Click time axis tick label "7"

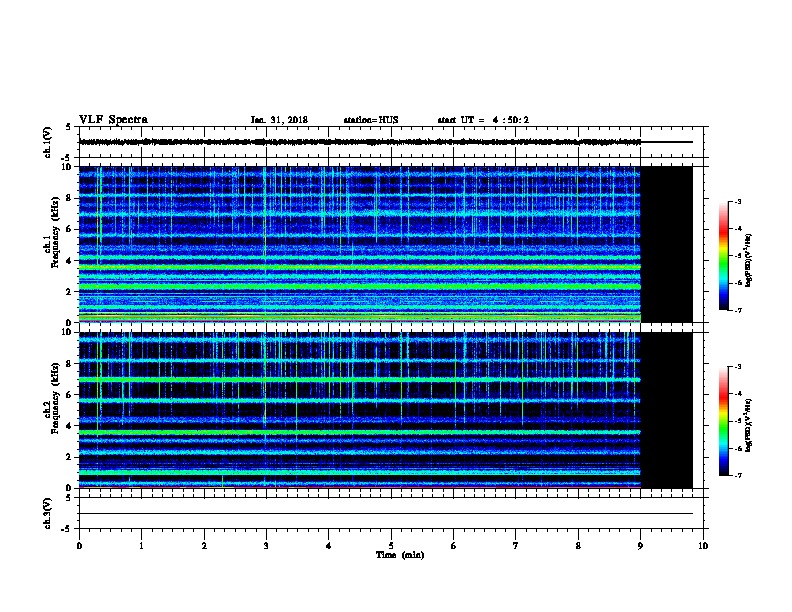coord(516,546)
